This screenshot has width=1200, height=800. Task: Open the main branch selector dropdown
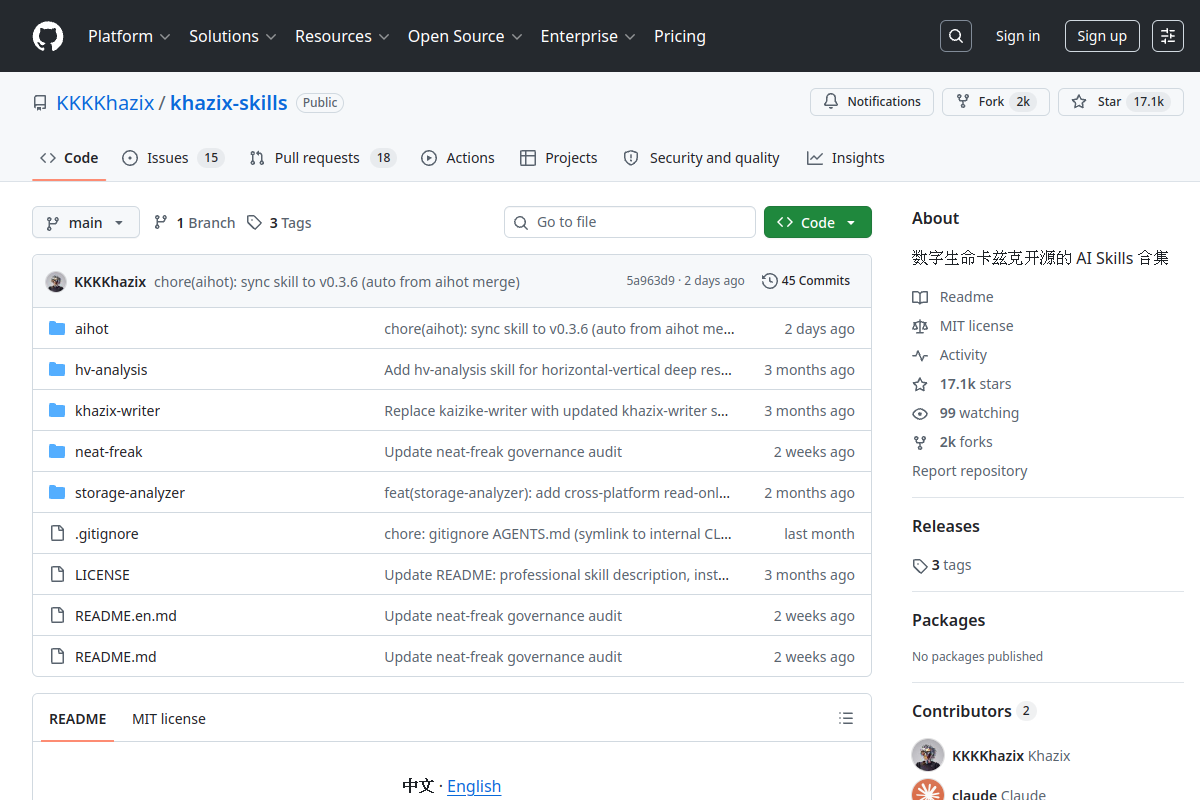[86, 222]
